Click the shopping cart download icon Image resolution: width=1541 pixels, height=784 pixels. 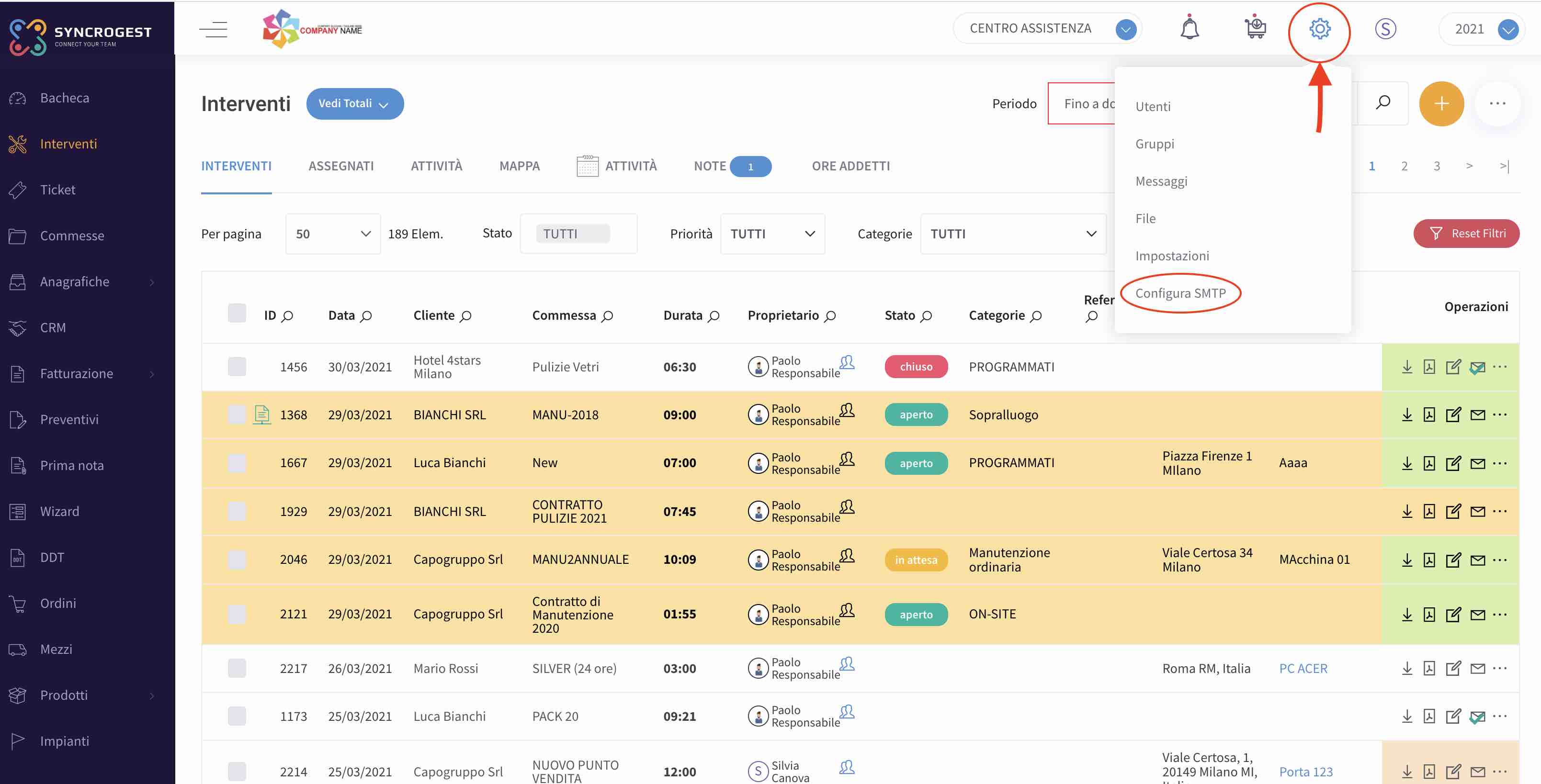(1255, 28)
